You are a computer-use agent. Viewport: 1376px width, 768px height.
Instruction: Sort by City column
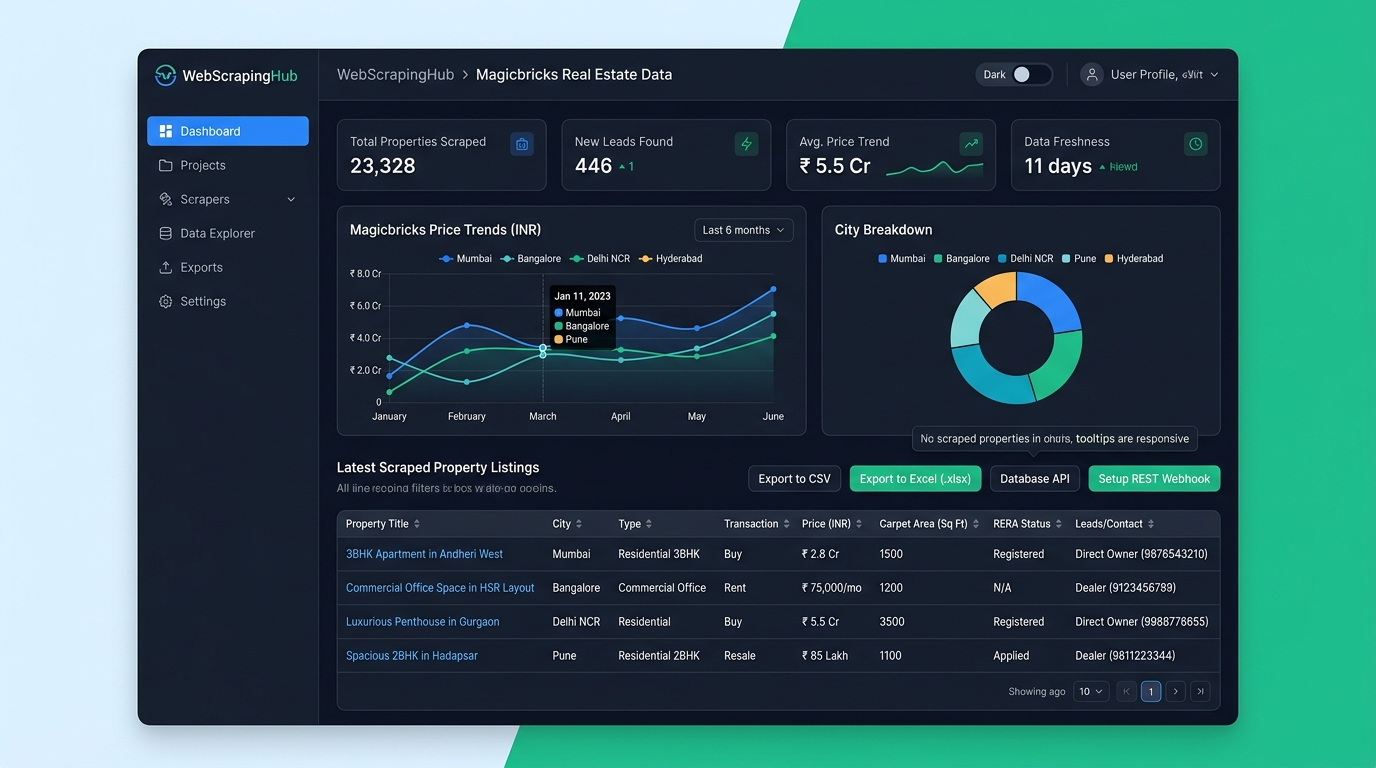click(x=567, y=524)
